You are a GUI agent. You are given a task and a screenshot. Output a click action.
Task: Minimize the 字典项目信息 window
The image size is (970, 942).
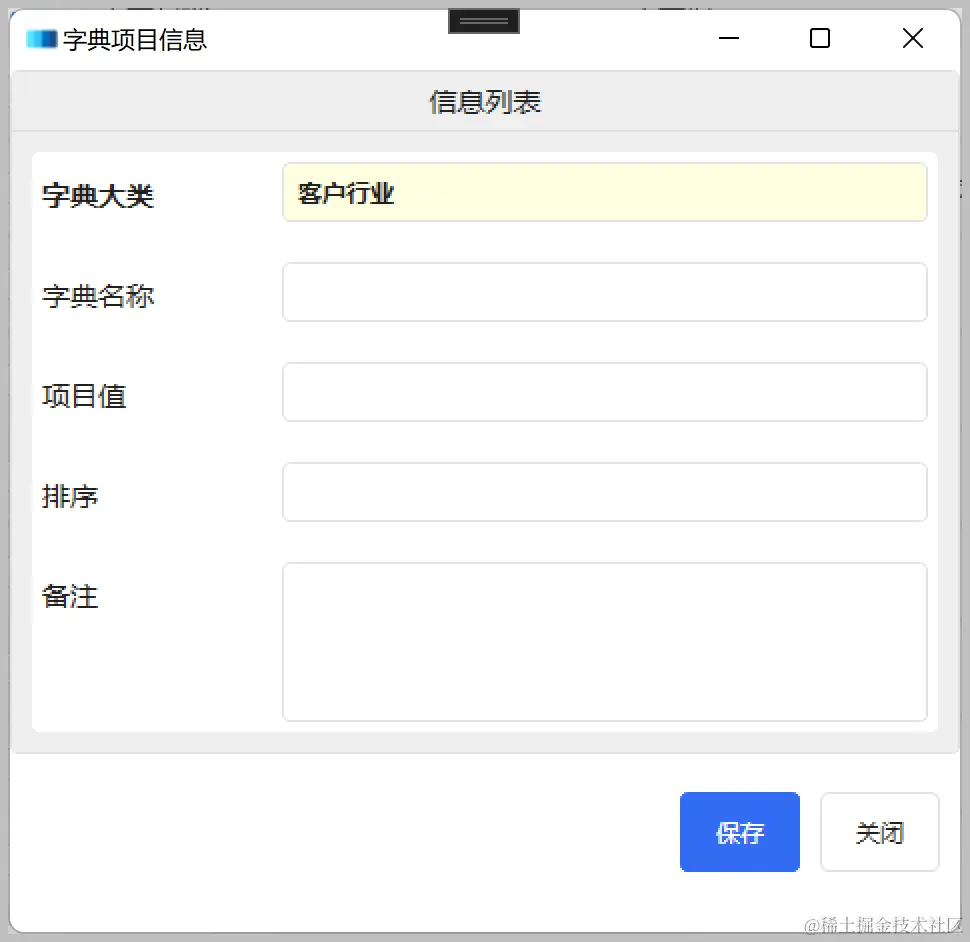pyautogui.click(x=729, y=38)
